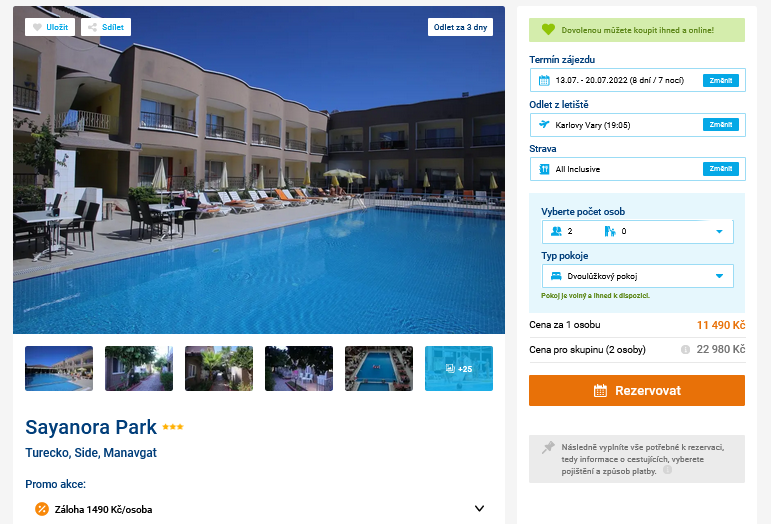Click the info icon after způsob platby text
Image resolution: width=771 pixels, height=524 pixels.
coord(667,469)
